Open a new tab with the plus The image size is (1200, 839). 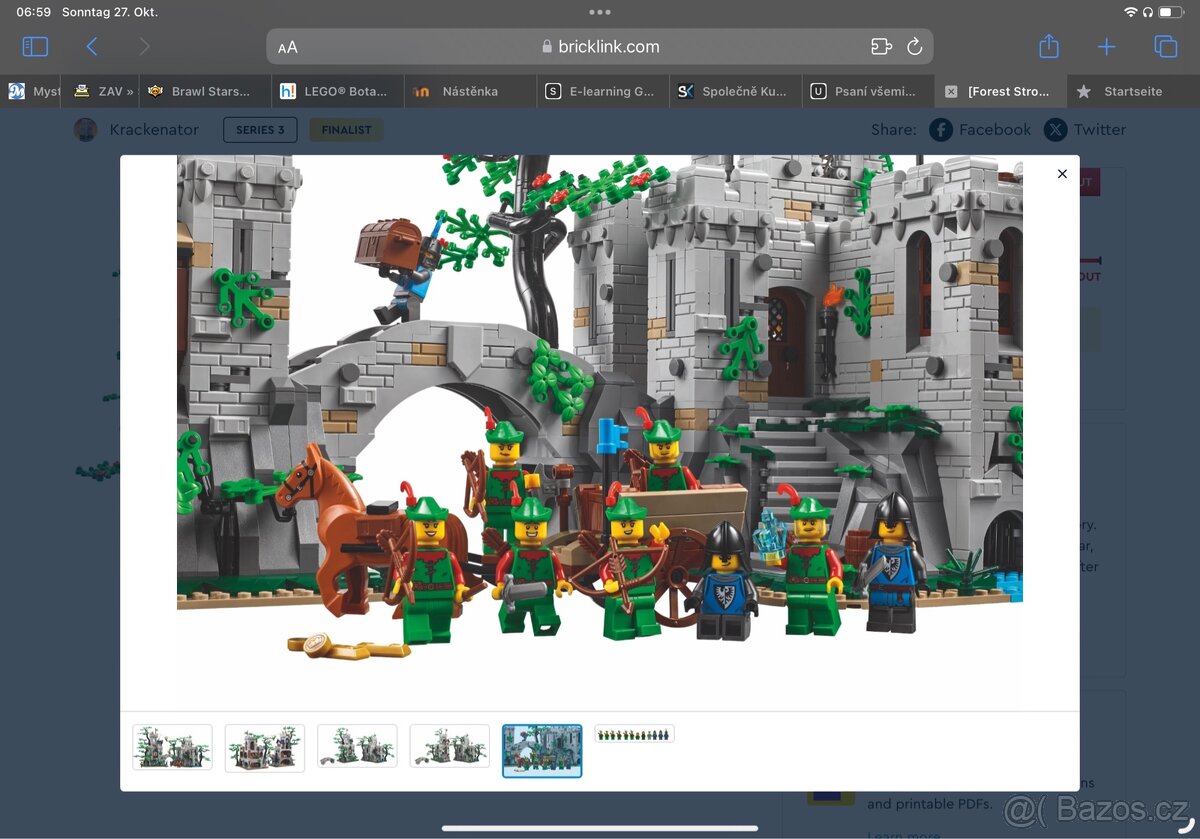1106,46
